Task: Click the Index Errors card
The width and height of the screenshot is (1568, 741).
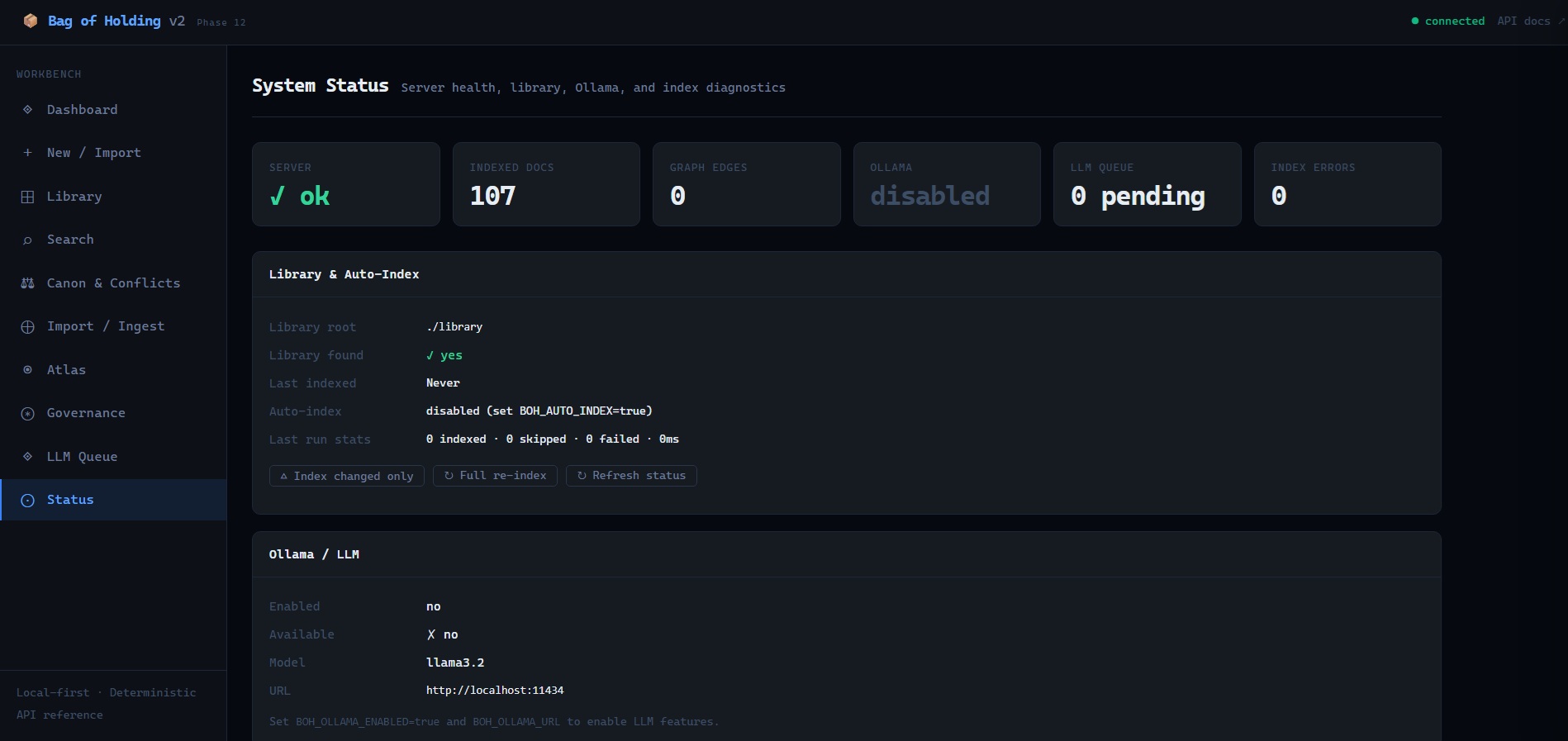Action: click(1347, 184)
